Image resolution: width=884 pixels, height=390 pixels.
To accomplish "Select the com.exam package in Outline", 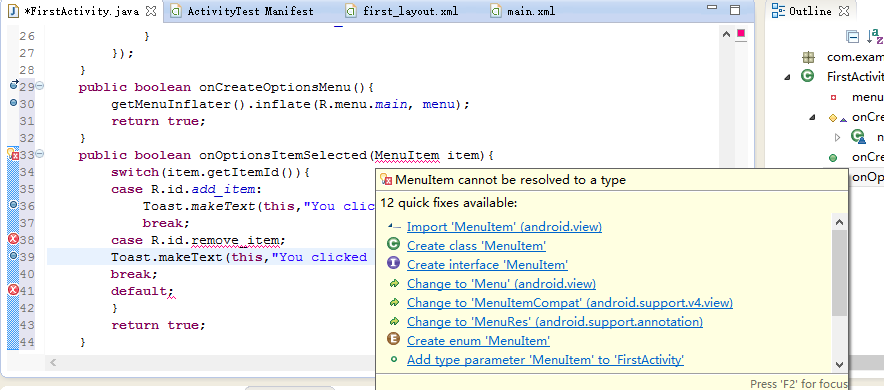I will coord(855,57).
